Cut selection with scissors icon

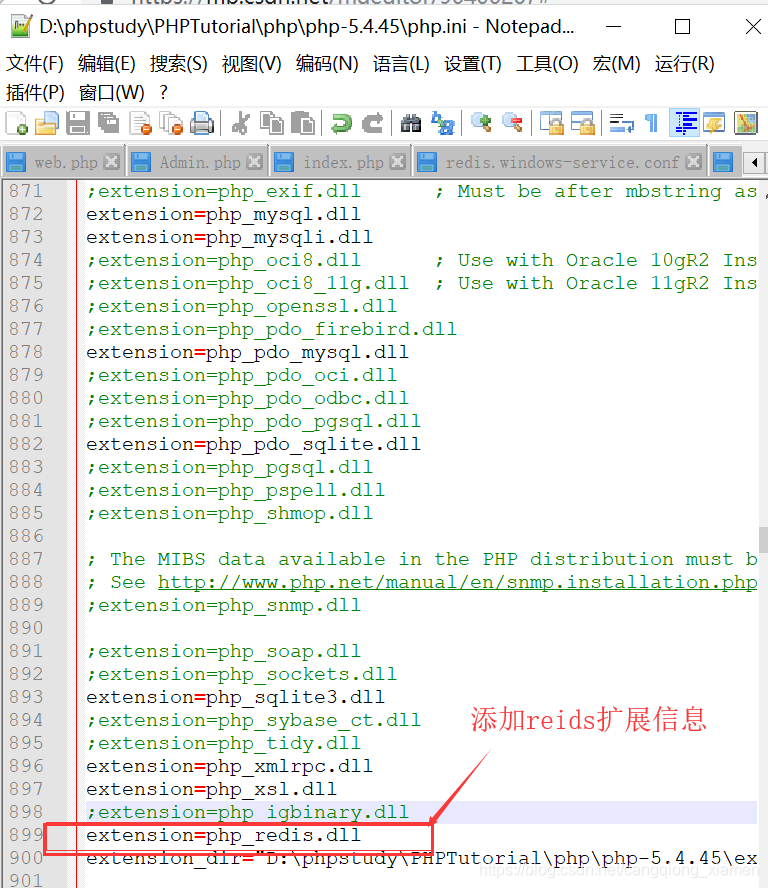click(x=241, y=123)
